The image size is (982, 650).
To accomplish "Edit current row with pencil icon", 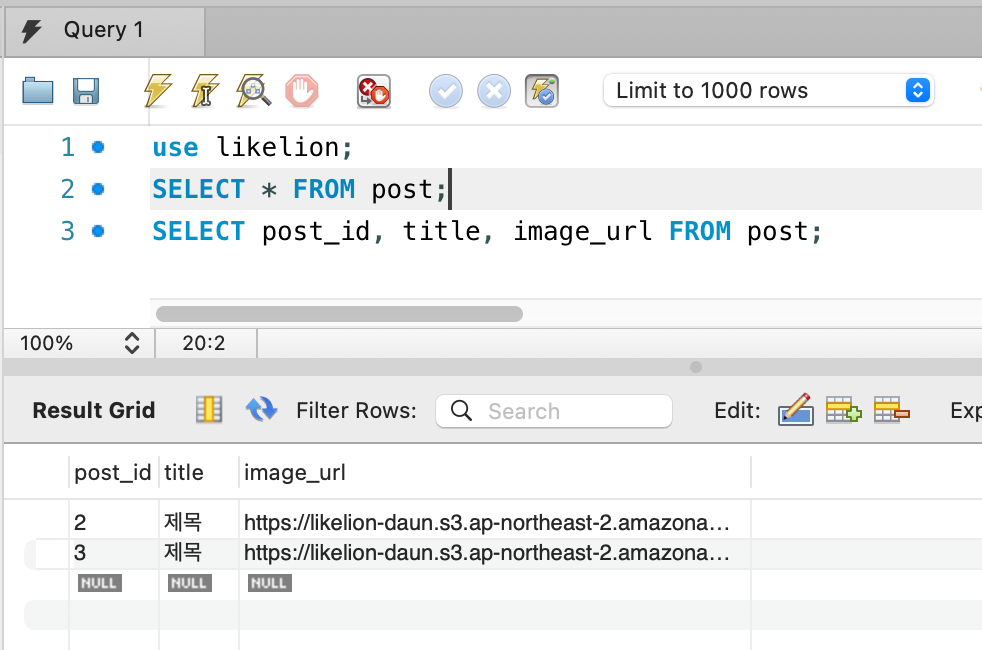I will (795, 410).
